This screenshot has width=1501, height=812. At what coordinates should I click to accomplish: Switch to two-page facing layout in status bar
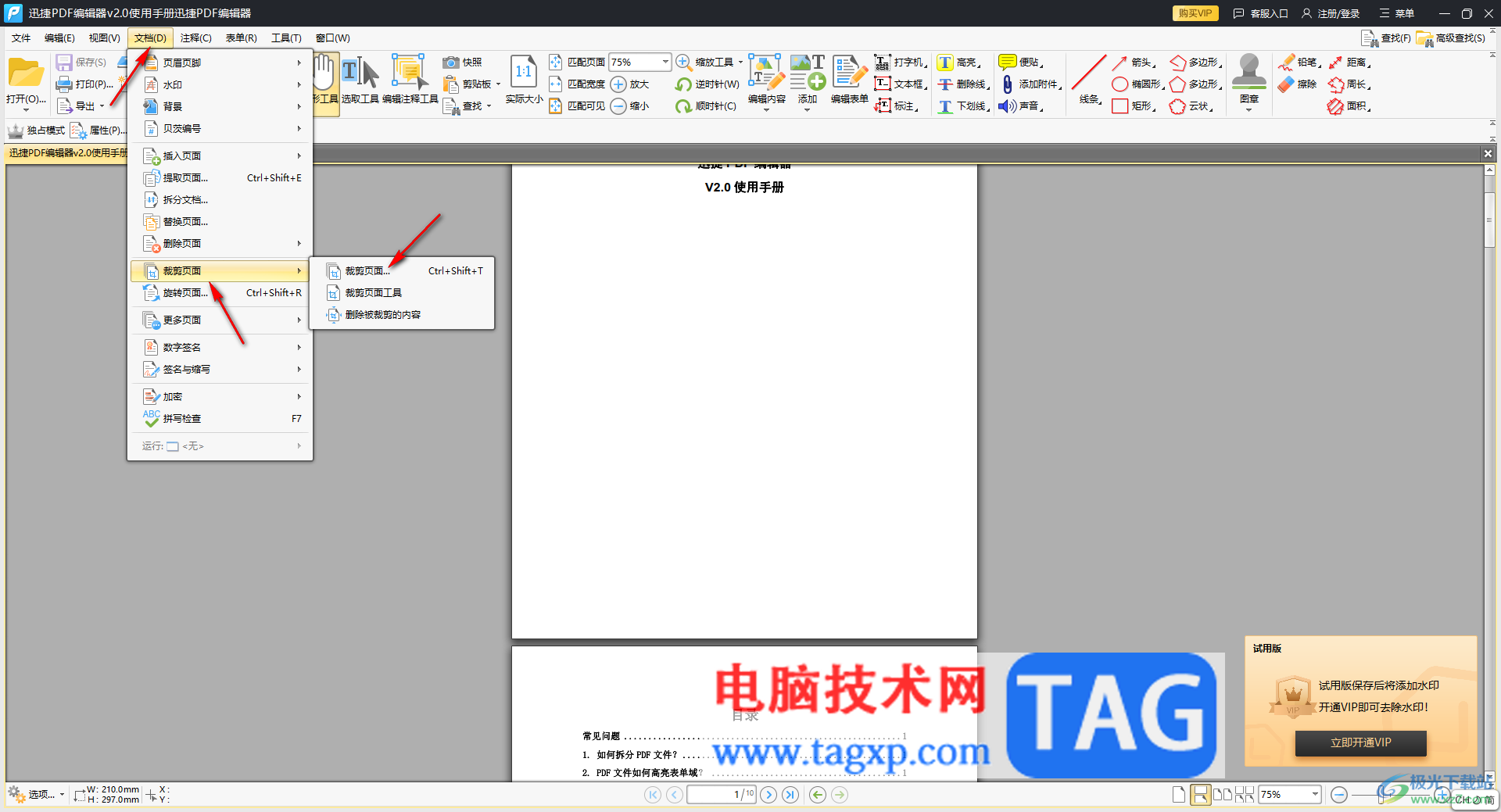1223,795
